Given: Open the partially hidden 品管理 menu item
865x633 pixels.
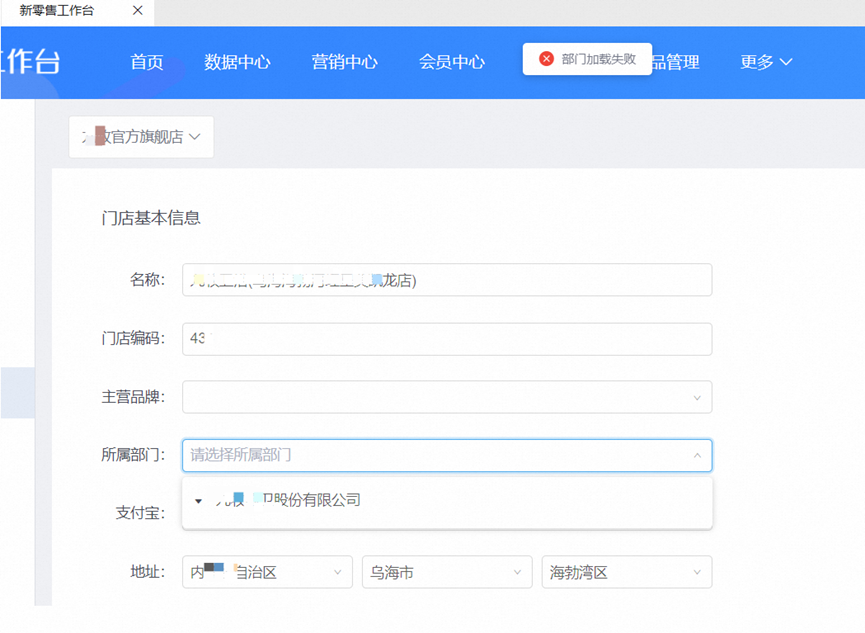Looking at the screenshot, I should (676, 62).
